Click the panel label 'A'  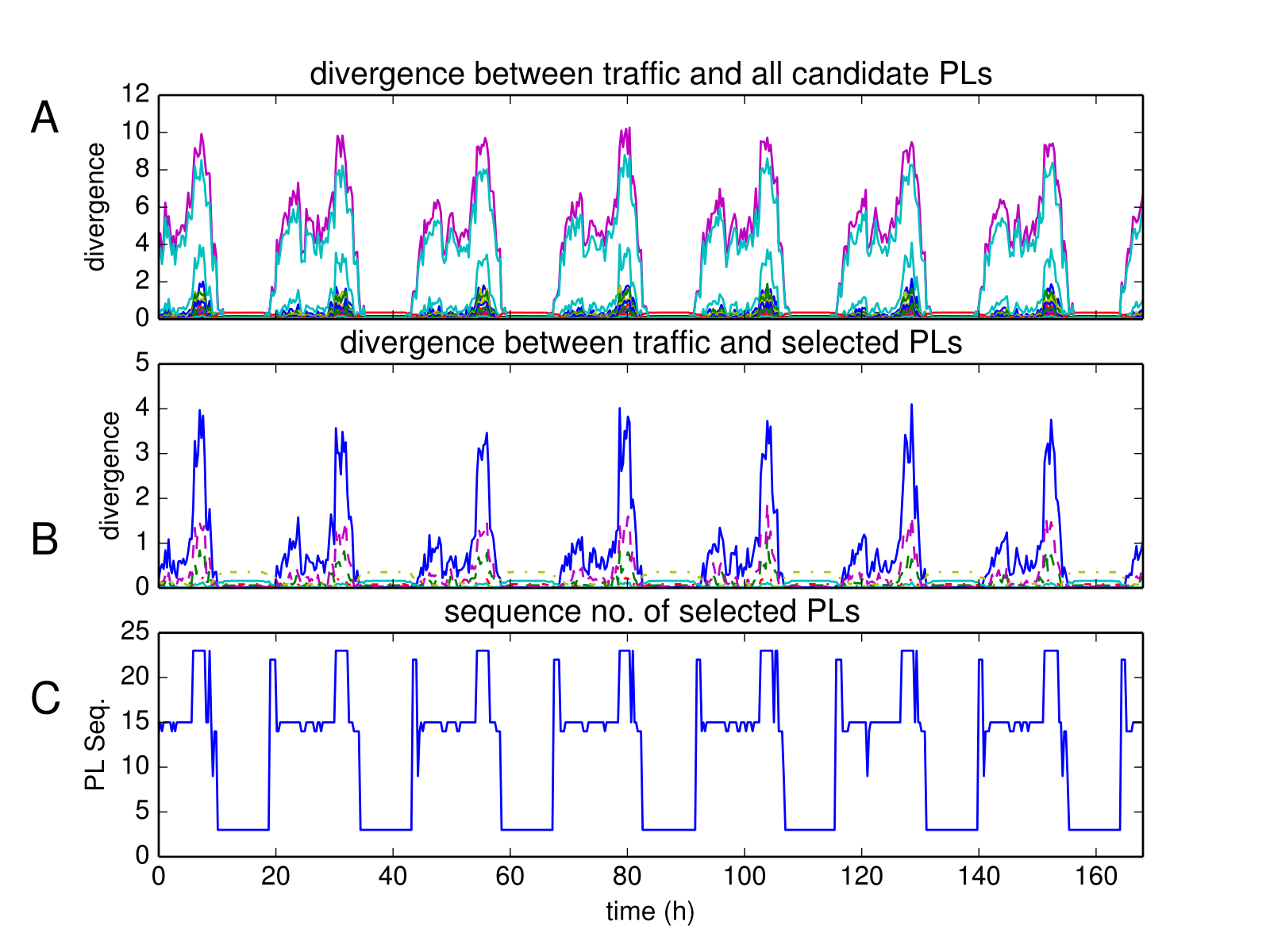44,118
